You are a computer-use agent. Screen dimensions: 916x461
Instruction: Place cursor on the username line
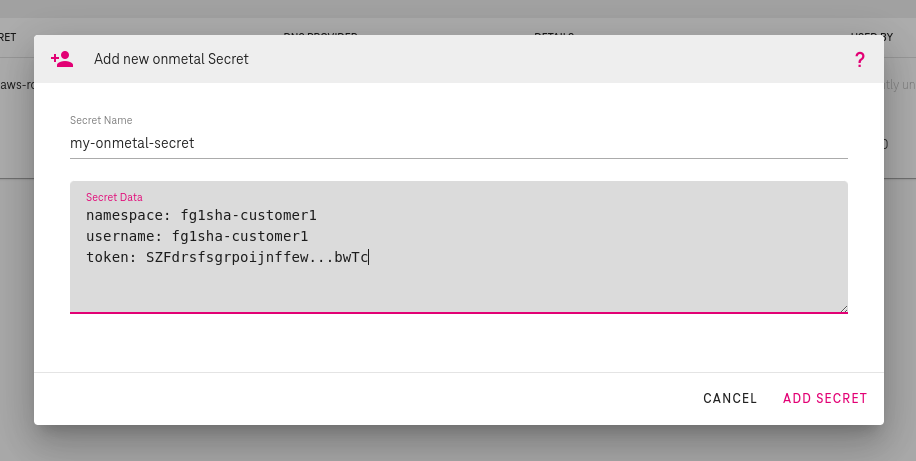(196, 236)
